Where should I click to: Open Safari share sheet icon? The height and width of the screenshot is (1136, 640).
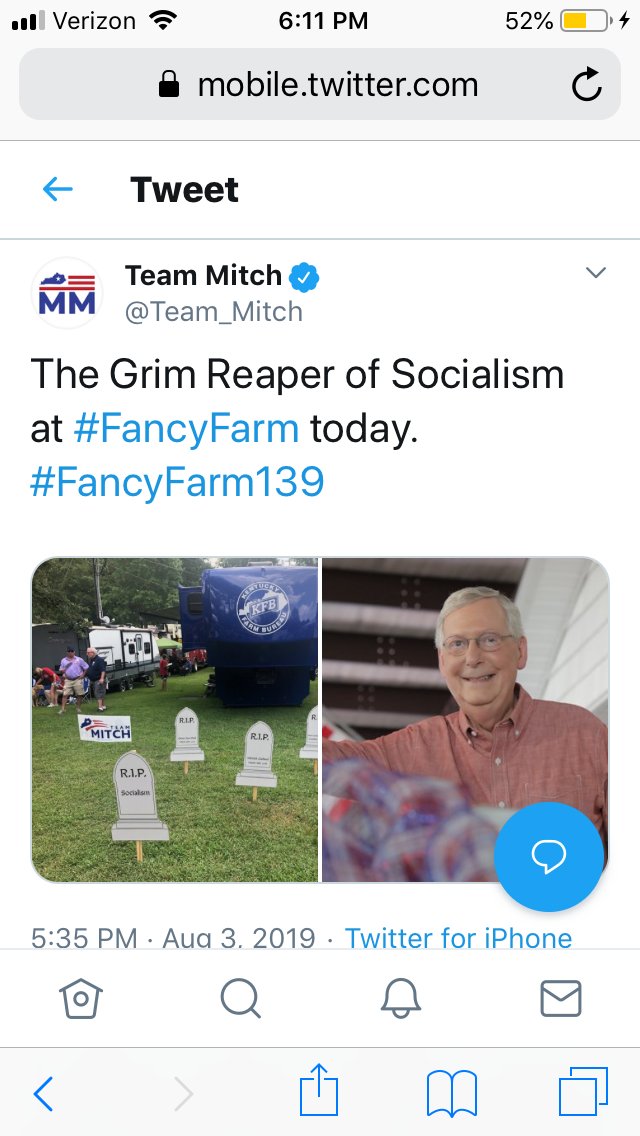pos(319,1089)
